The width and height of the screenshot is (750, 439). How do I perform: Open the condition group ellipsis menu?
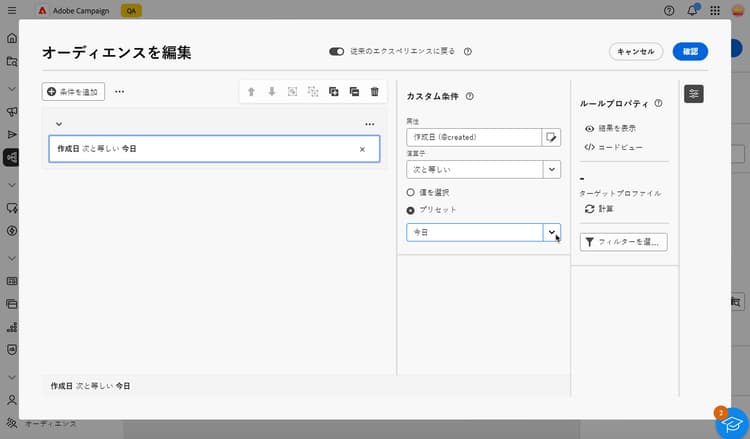(x=370, y=124)
